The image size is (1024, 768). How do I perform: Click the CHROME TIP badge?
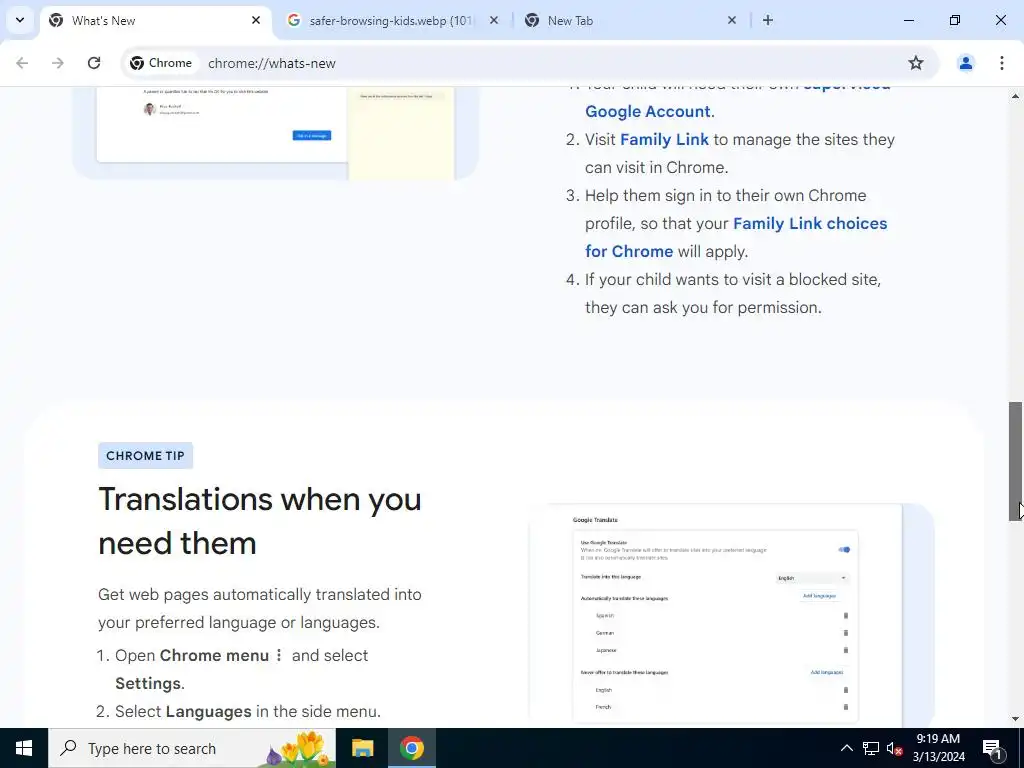pyautogui.click(x=146, y=456)
